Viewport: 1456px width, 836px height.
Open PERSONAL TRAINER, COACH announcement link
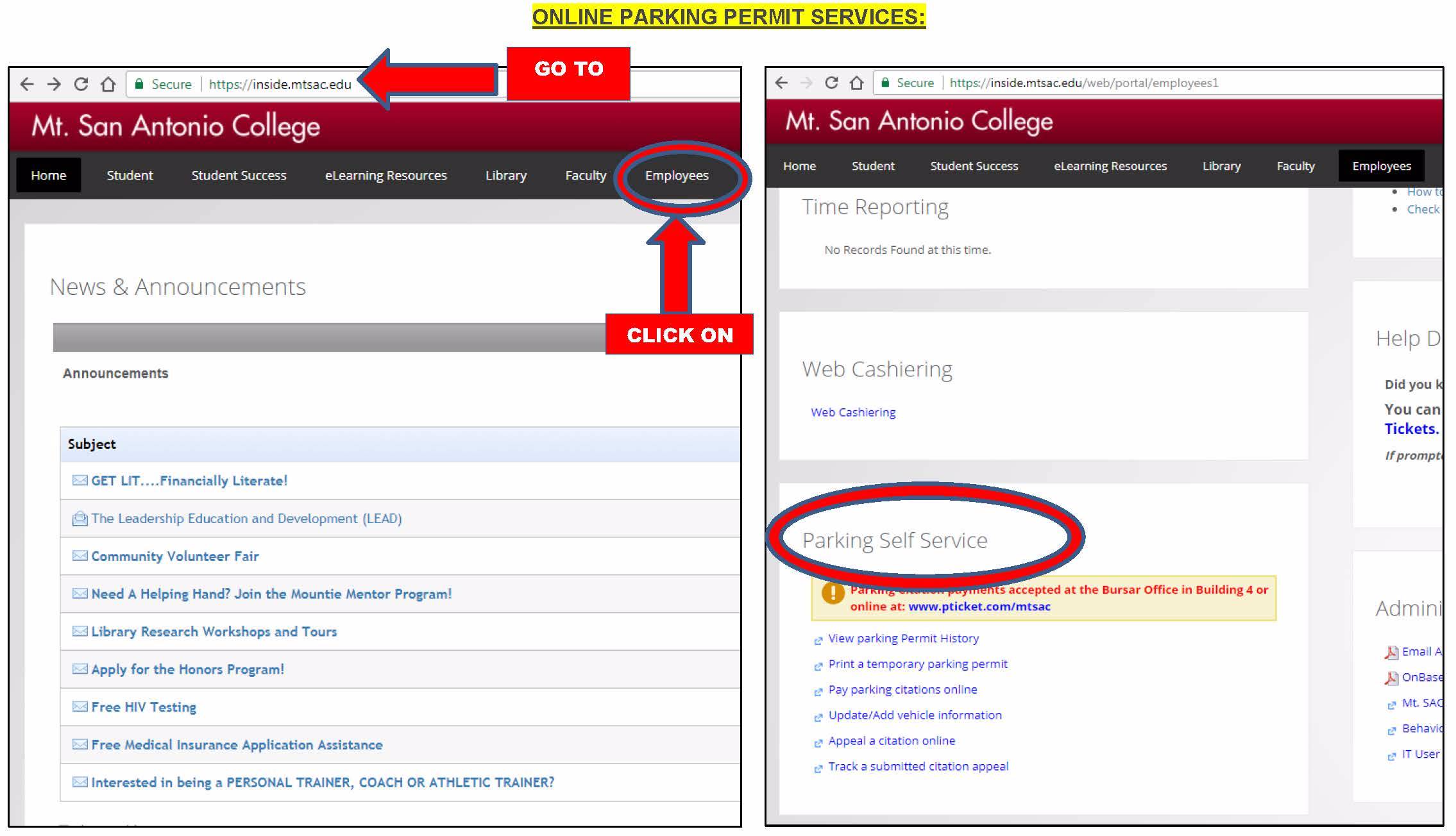(323, 782)
